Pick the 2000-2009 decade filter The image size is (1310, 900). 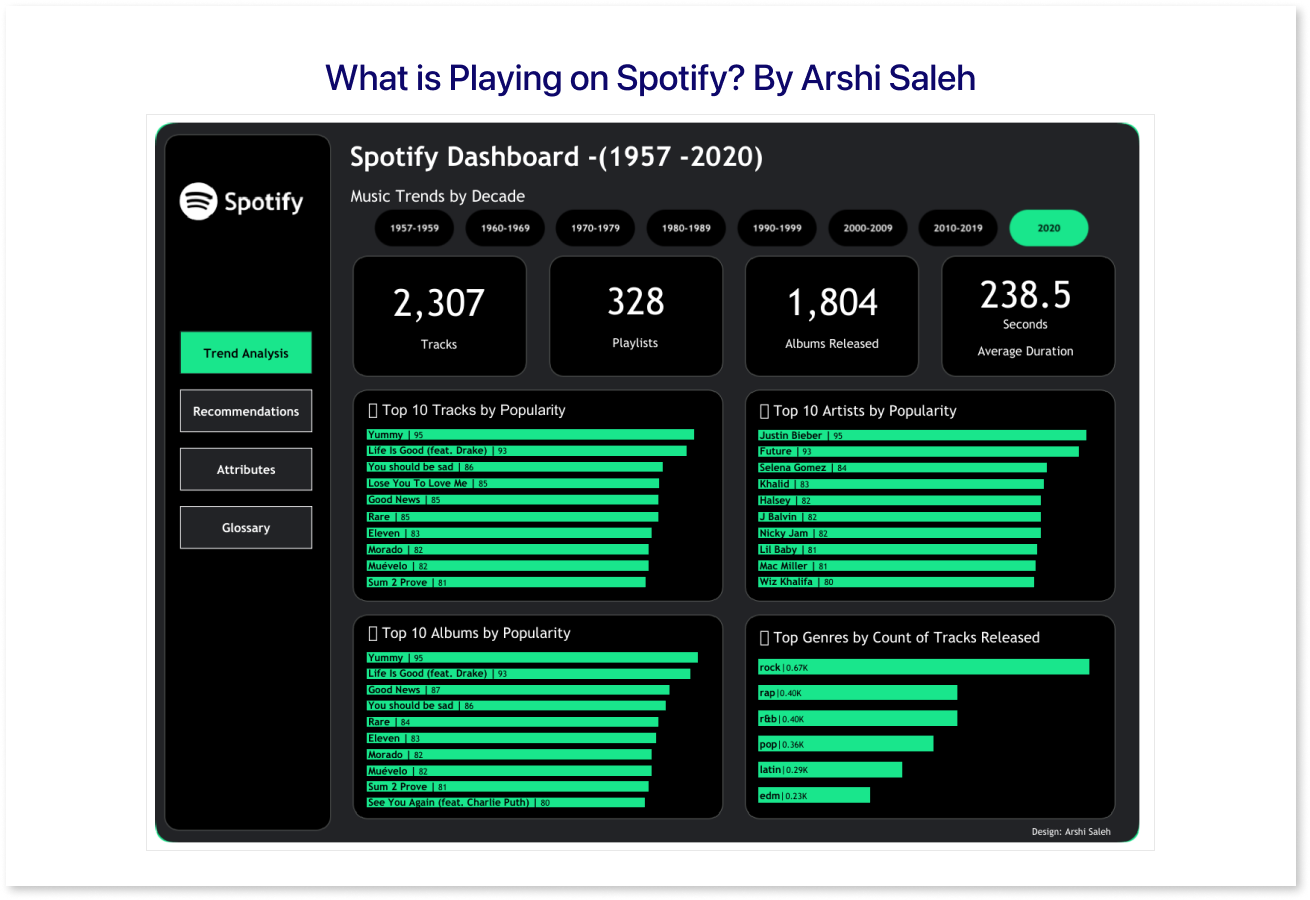[x=867, y=228]
